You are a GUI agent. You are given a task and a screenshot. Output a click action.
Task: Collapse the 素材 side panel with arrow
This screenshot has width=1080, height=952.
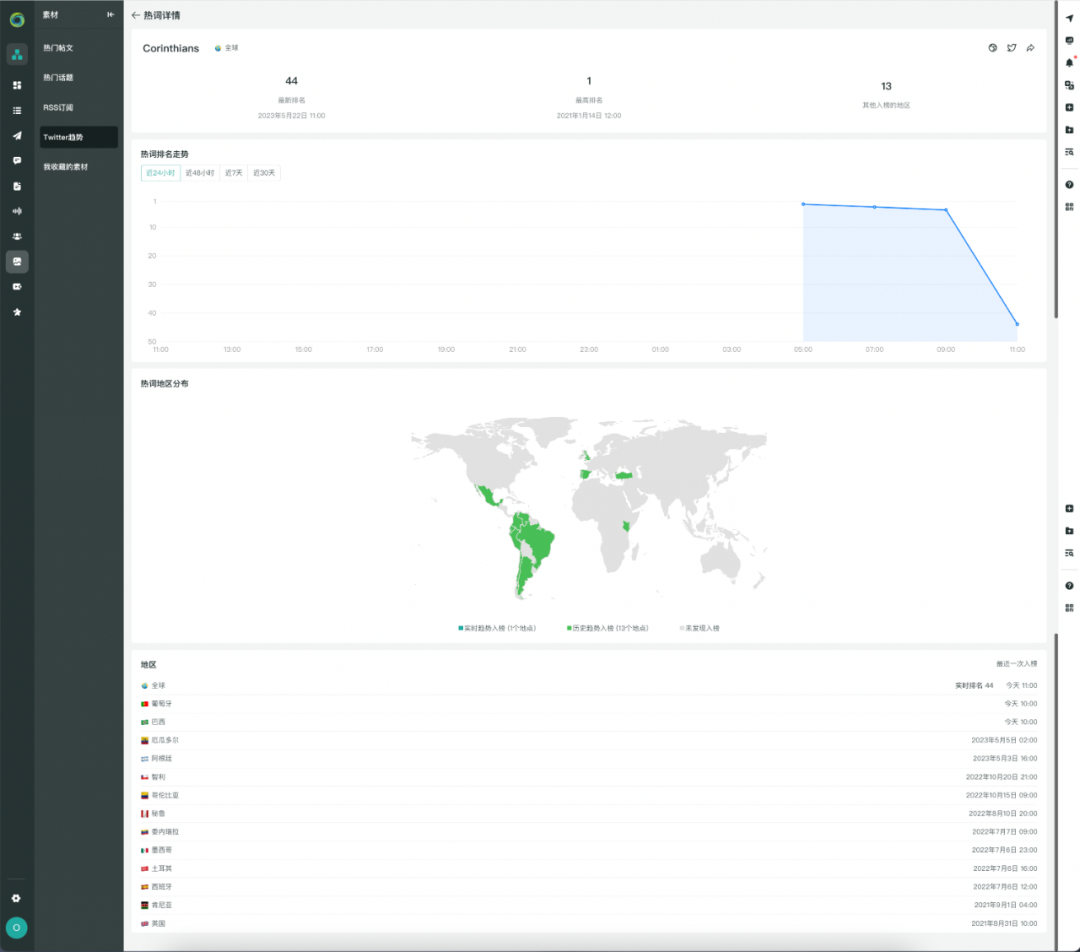110,14
